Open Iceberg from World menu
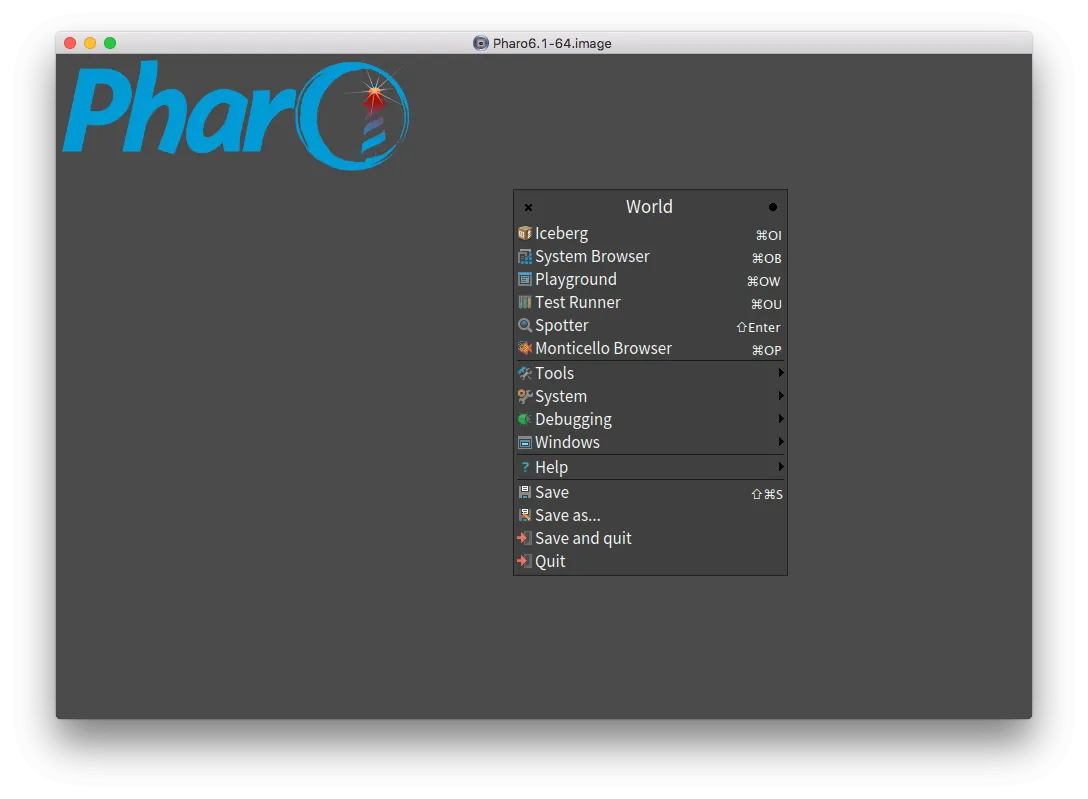 650,234
